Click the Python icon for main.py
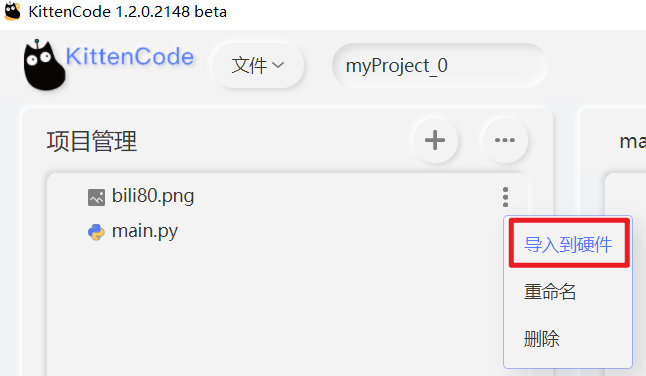 (96, 232)
